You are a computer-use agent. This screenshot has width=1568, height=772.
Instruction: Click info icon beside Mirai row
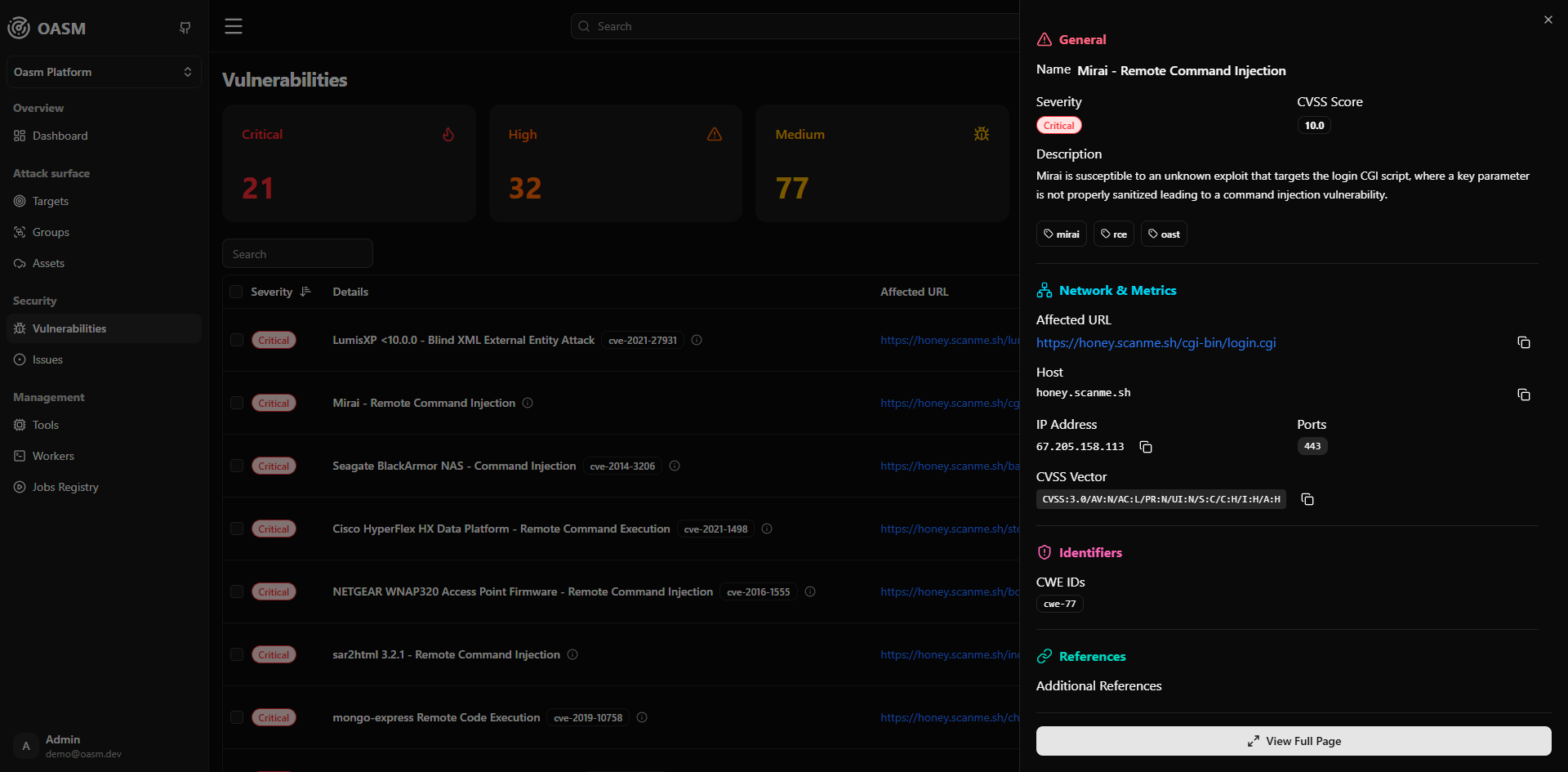528,403
